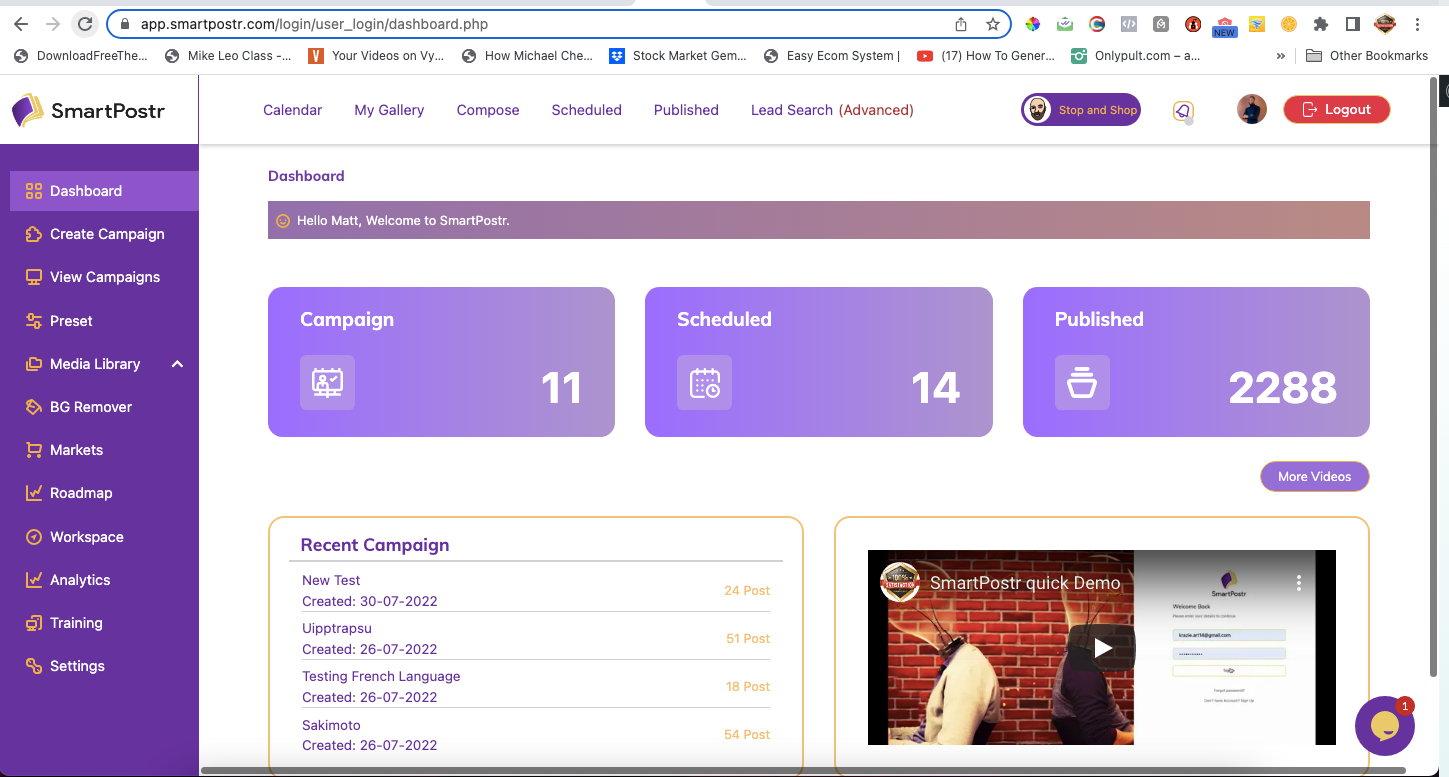Click the browser address bar URL
Viewport: 1449px width, 777px height.
point(316,24)
